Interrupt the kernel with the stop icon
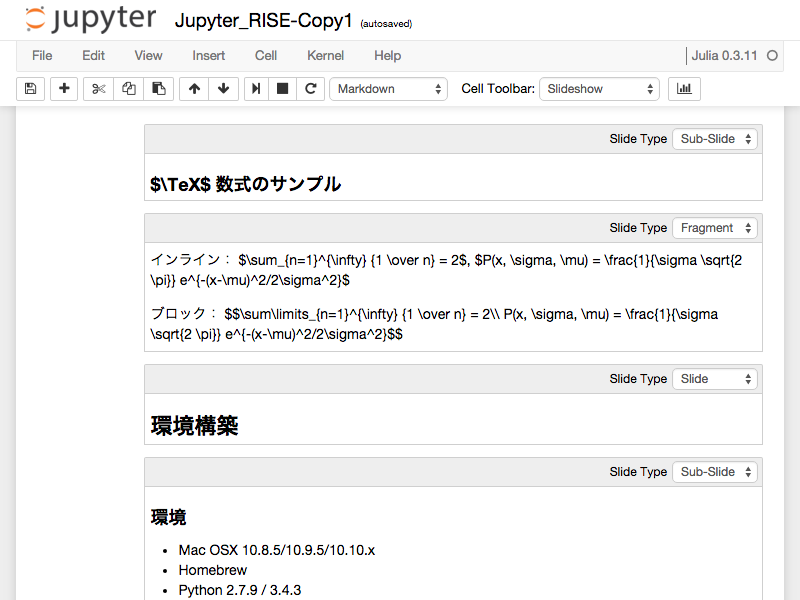The width and height of the screenshot is (800, 600). click(282, 89)
